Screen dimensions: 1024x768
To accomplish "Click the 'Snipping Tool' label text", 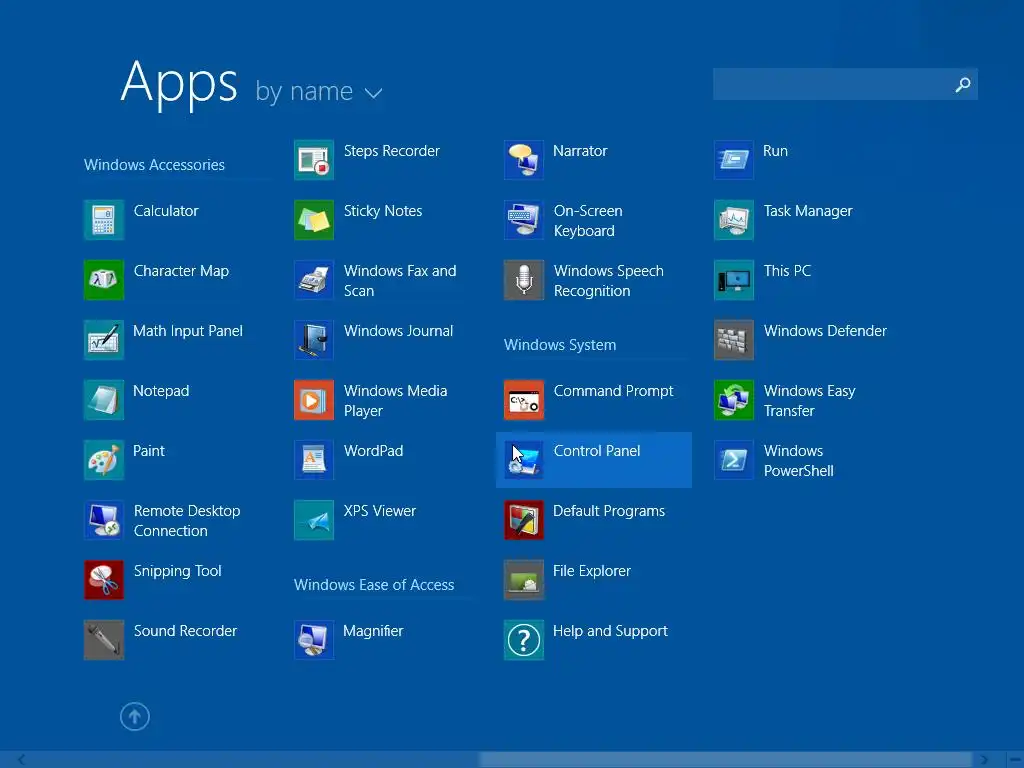I will (x=178, y=571).
